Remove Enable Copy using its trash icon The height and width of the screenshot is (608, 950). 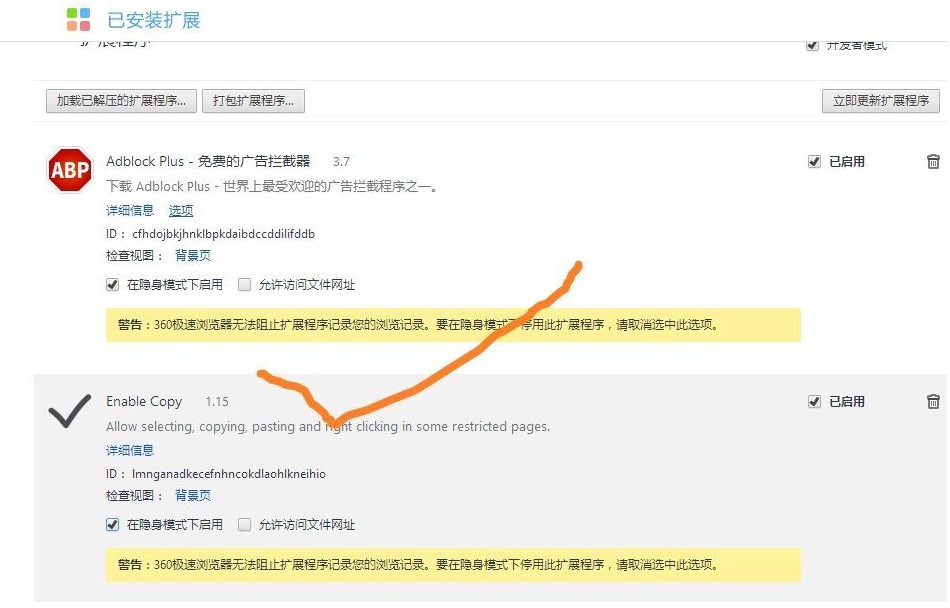[x=933, y=401]
